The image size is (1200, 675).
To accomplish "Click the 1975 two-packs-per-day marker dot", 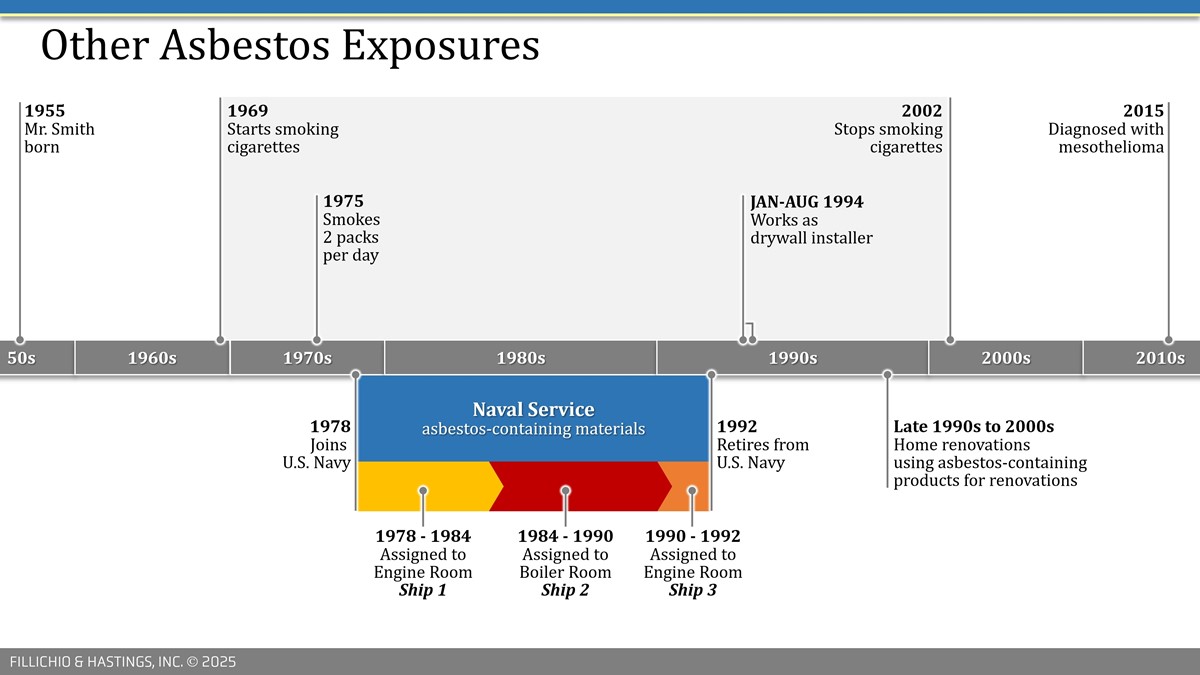I will pyautogui.click(x=316, y=340).
